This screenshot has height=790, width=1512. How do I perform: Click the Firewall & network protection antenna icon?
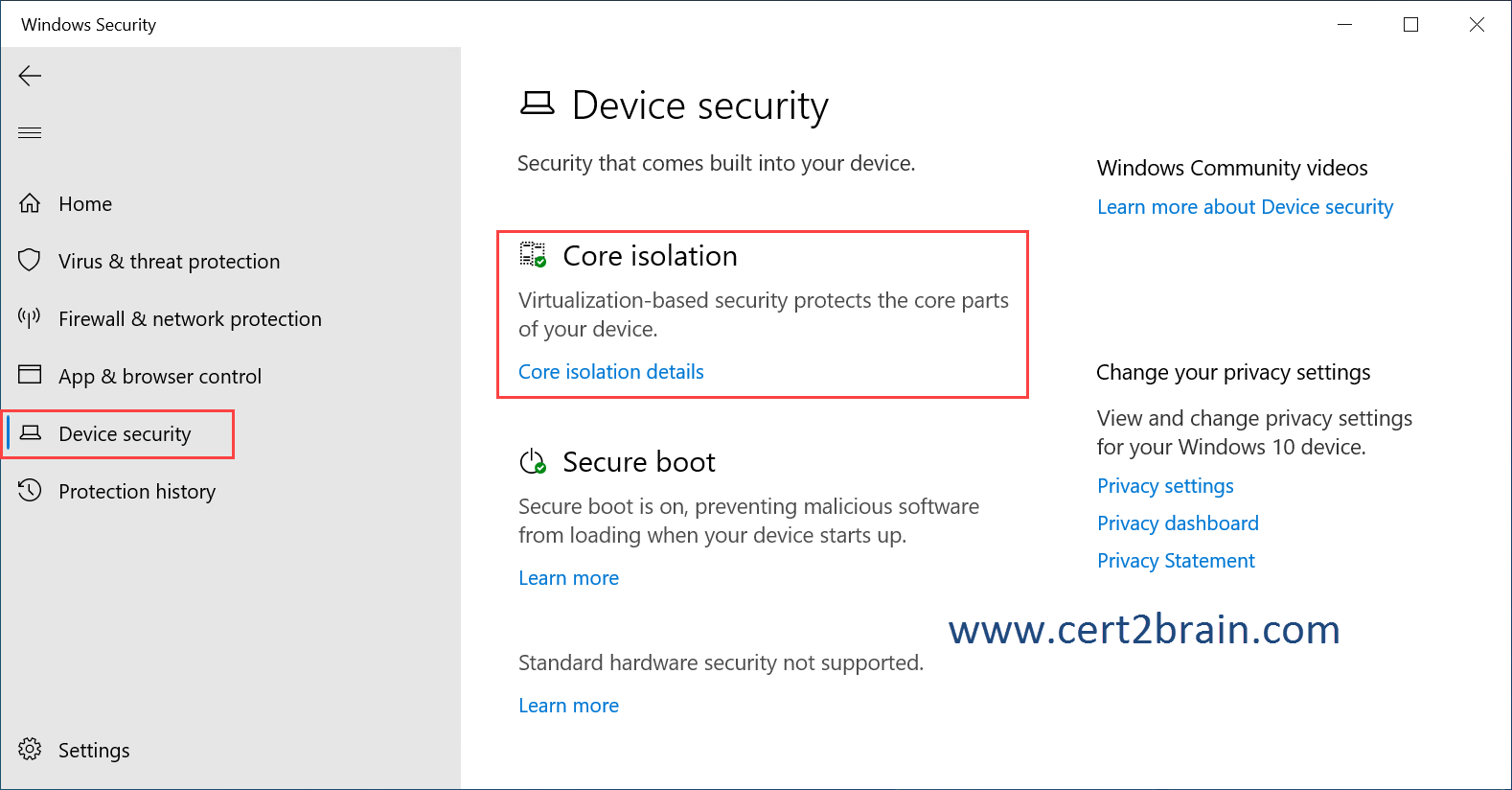tap(30, 318)
